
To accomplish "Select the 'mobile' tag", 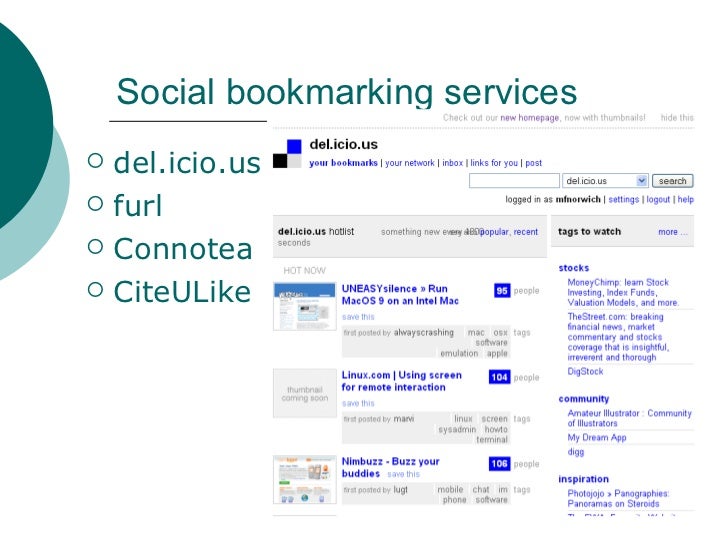I will tap(450, 489).
